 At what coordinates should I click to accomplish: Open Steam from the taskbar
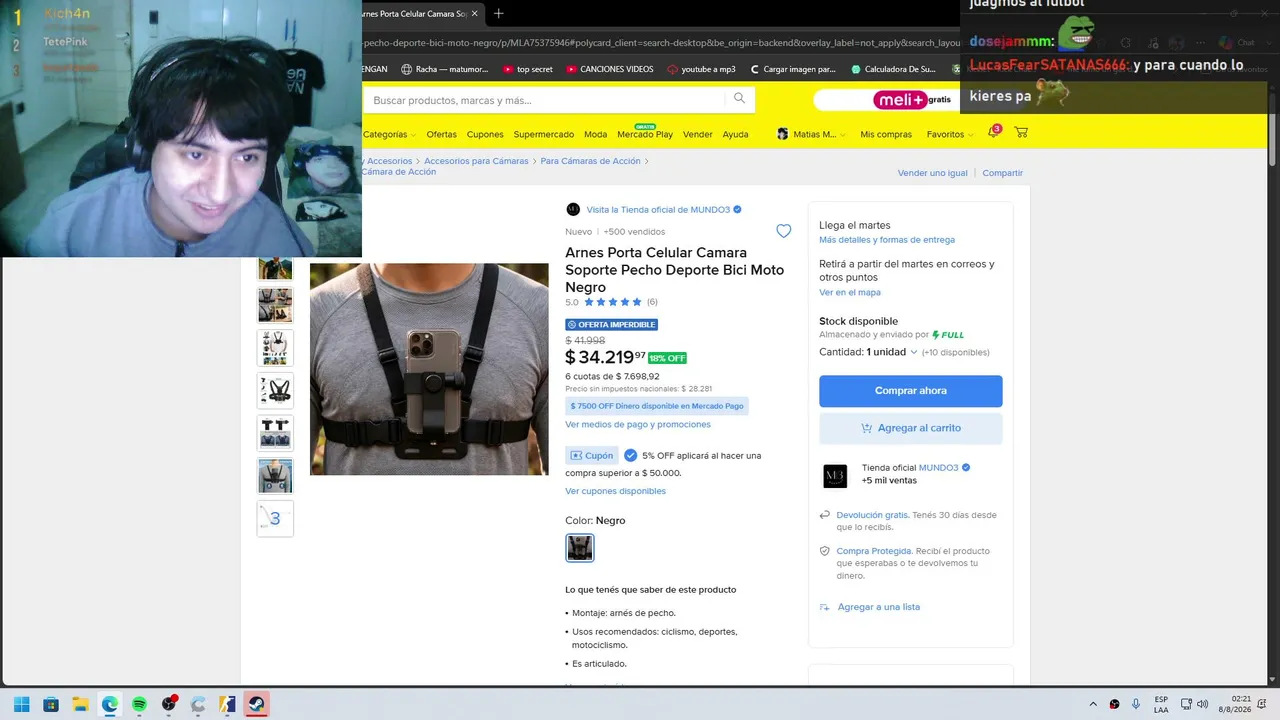point(256,704)
